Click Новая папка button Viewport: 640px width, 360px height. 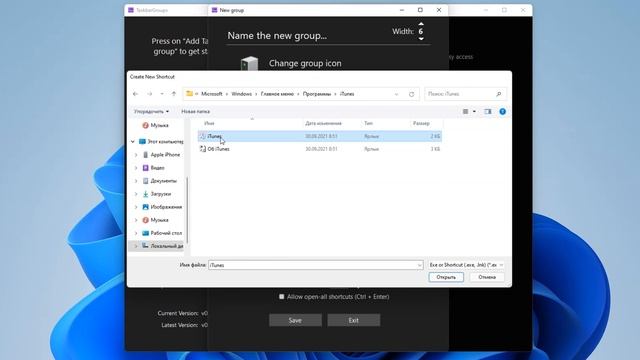click(196, 111)
